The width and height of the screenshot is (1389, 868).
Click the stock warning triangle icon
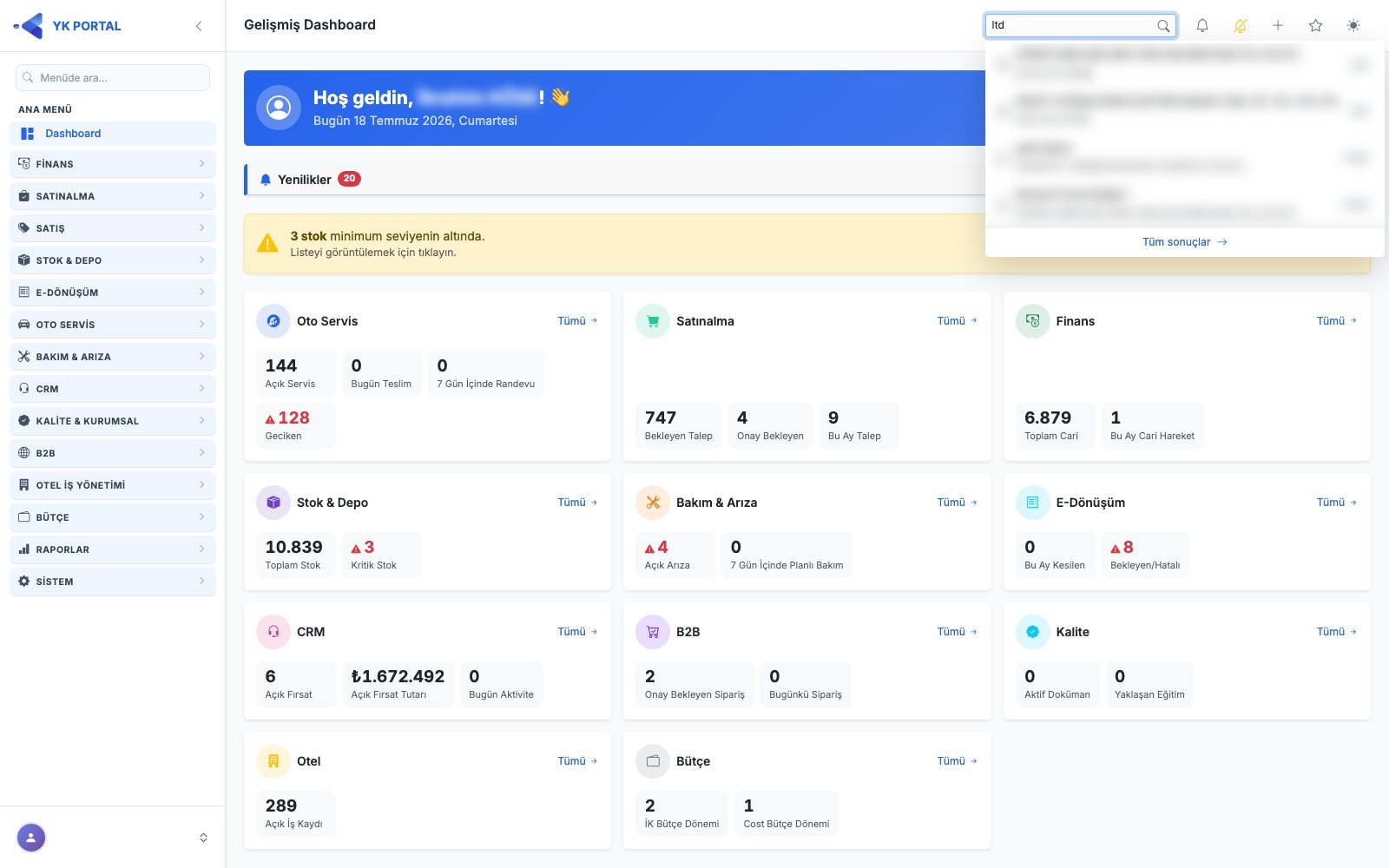(267, 243)
